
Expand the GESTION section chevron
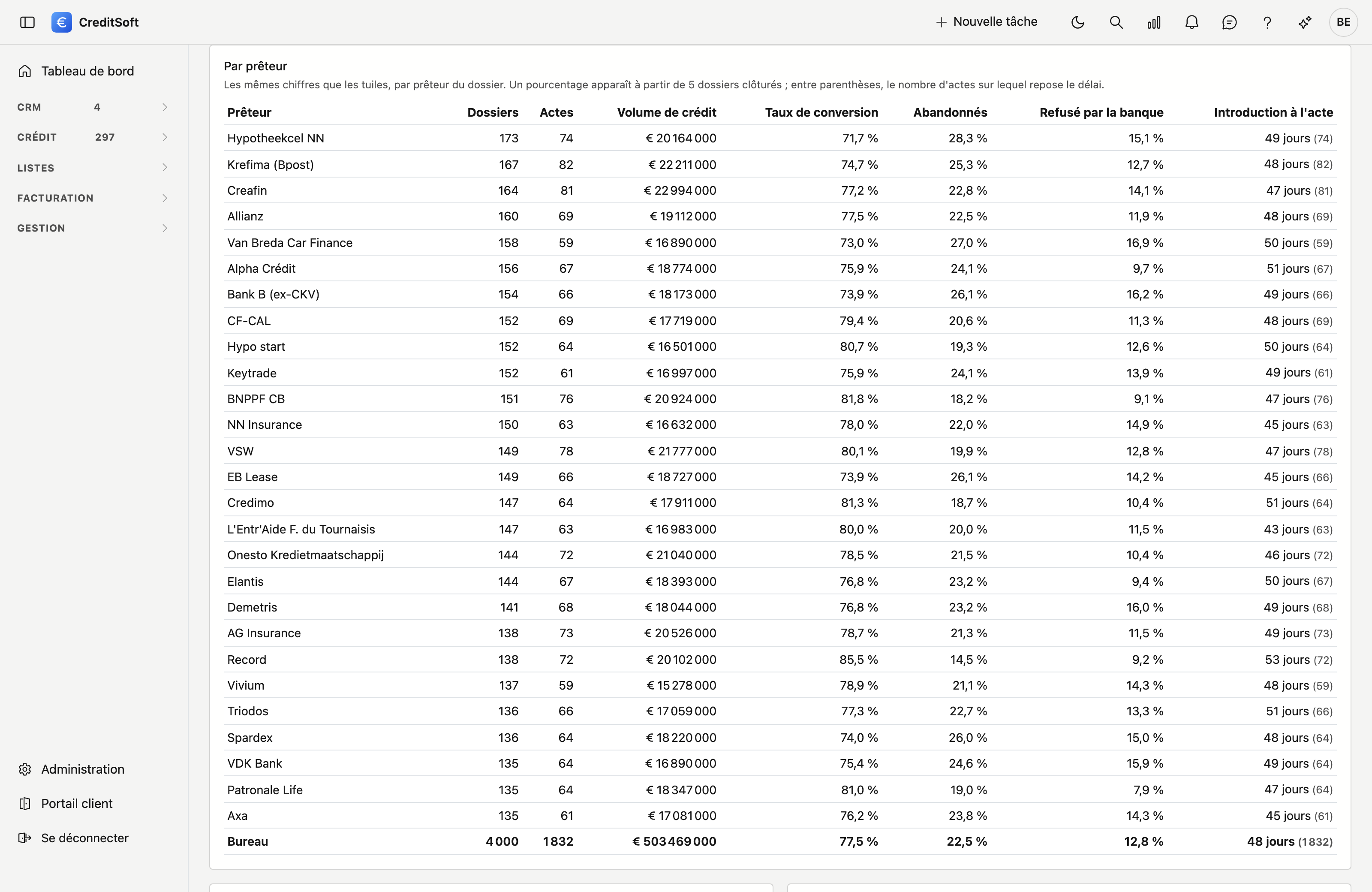coord(165,228)
